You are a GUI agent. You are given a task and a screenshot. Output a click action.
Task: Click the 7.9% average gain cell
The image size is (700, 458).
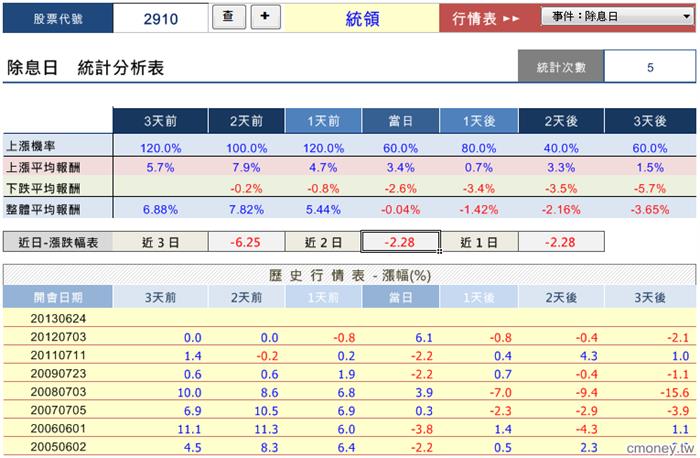246,167
